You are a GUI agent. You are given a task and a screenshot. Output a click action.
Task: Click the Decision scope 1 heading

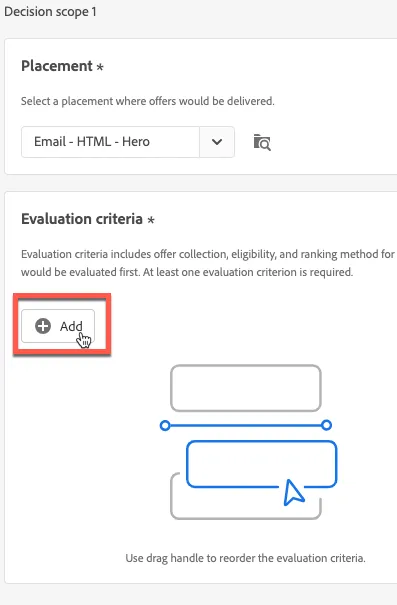click(50, 12)
